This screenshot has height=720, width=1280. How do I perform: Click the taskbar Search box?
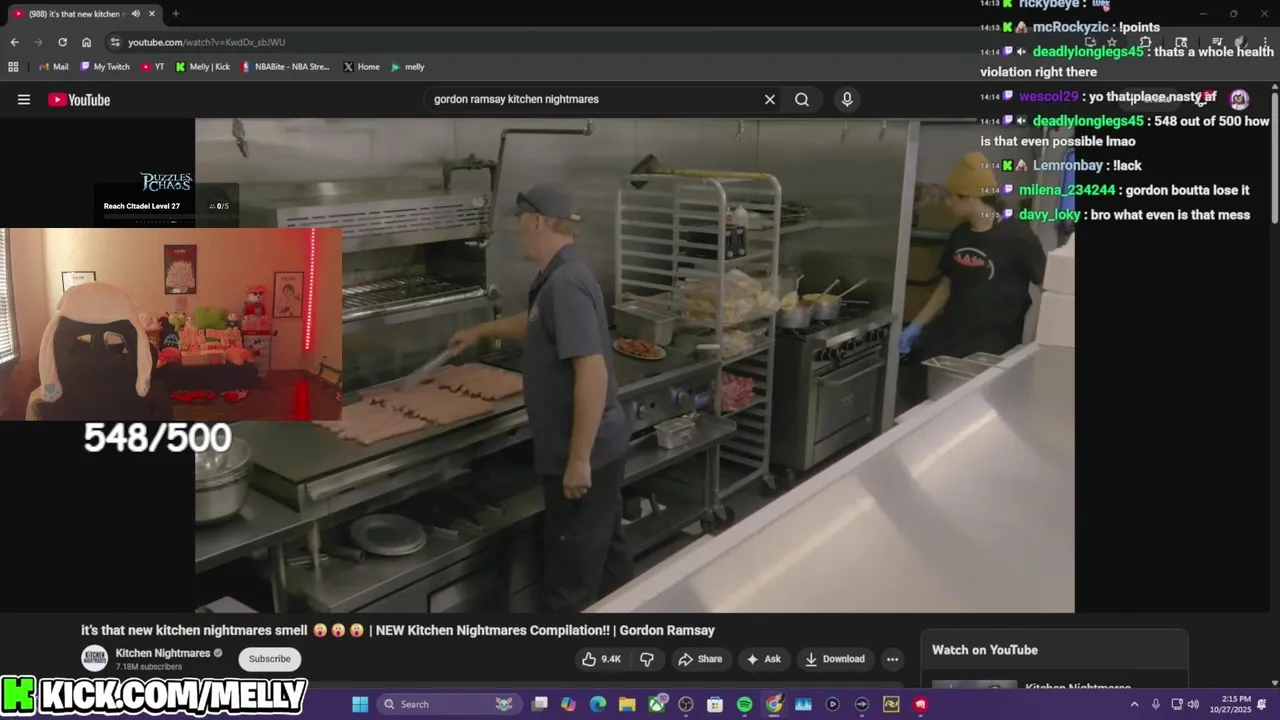(x=448, y=704)
